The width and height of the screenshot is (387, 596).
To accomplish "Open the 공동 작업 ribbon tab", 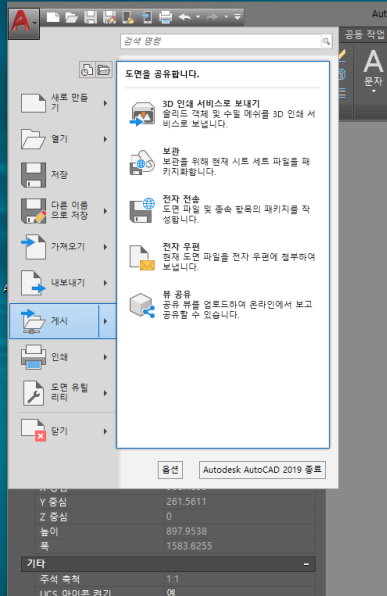I will pyautogui.click(x=364, y=35).
